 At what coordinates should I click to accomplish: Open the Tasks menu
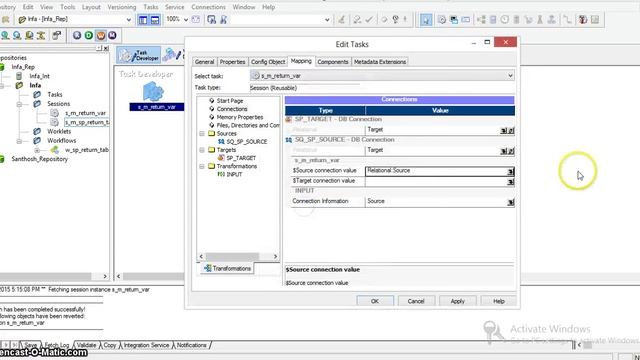click(x=151, y=7)
